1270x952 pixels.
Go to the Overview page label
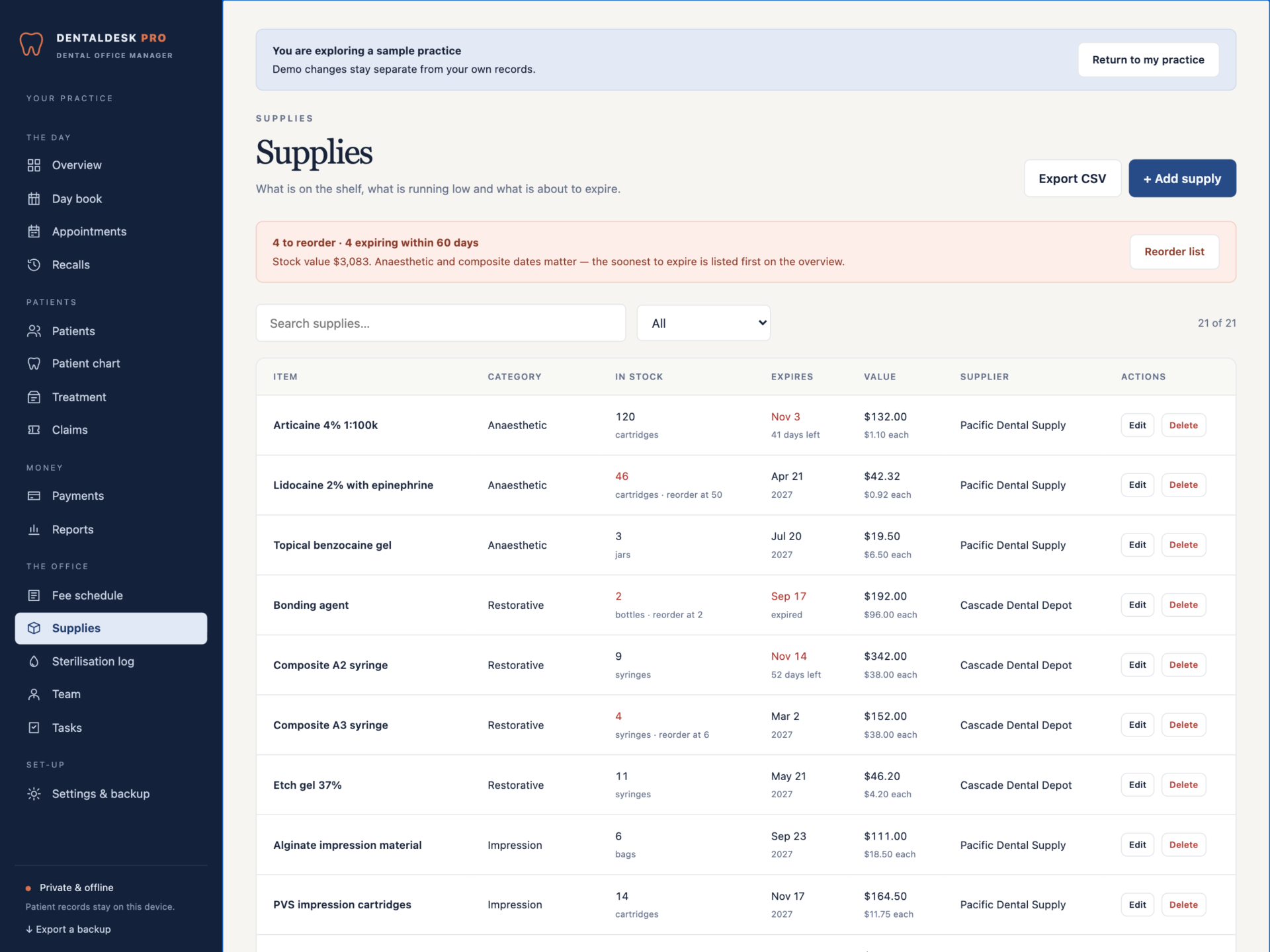77,165
